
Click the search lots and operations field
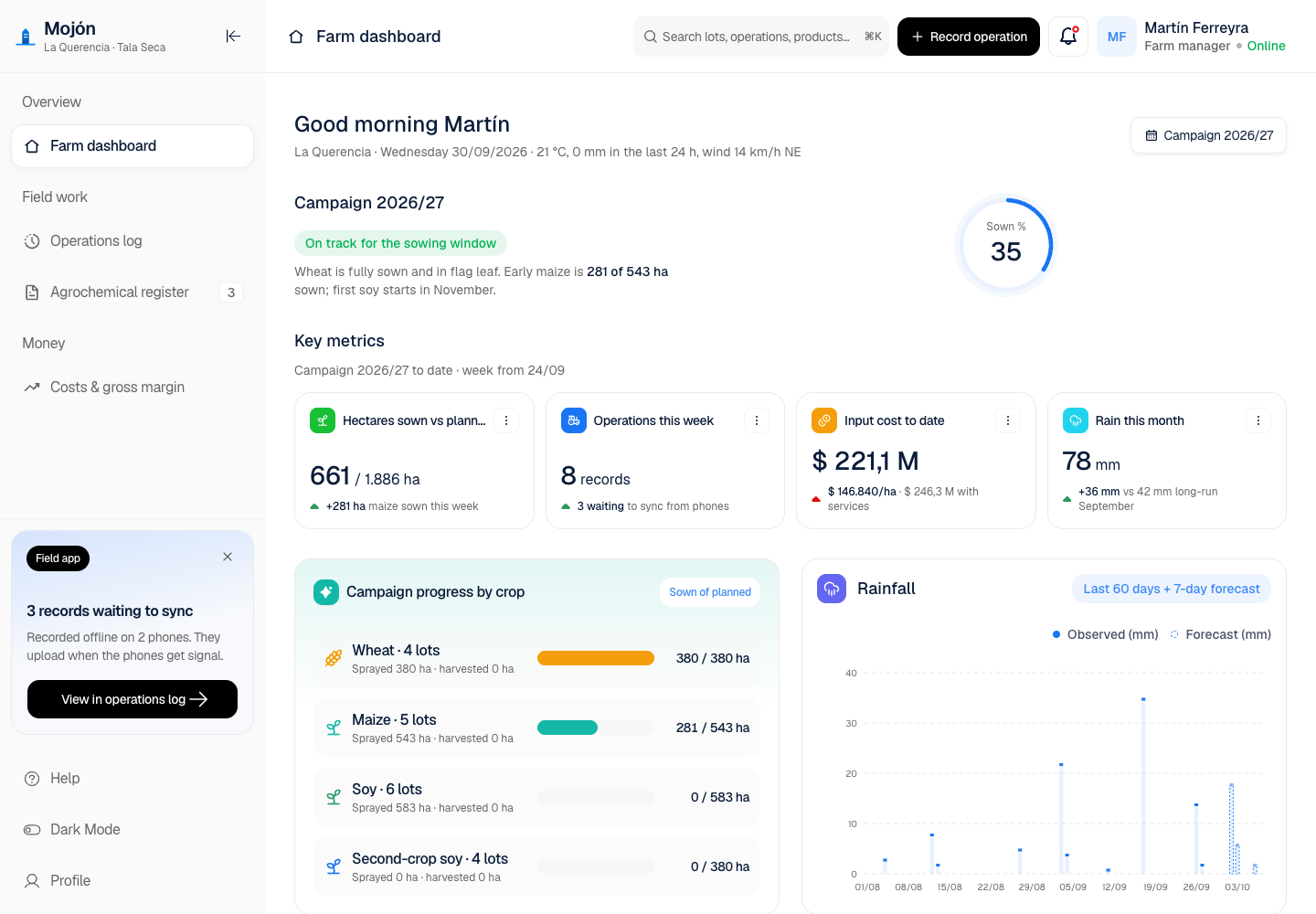tap(760, 37)
